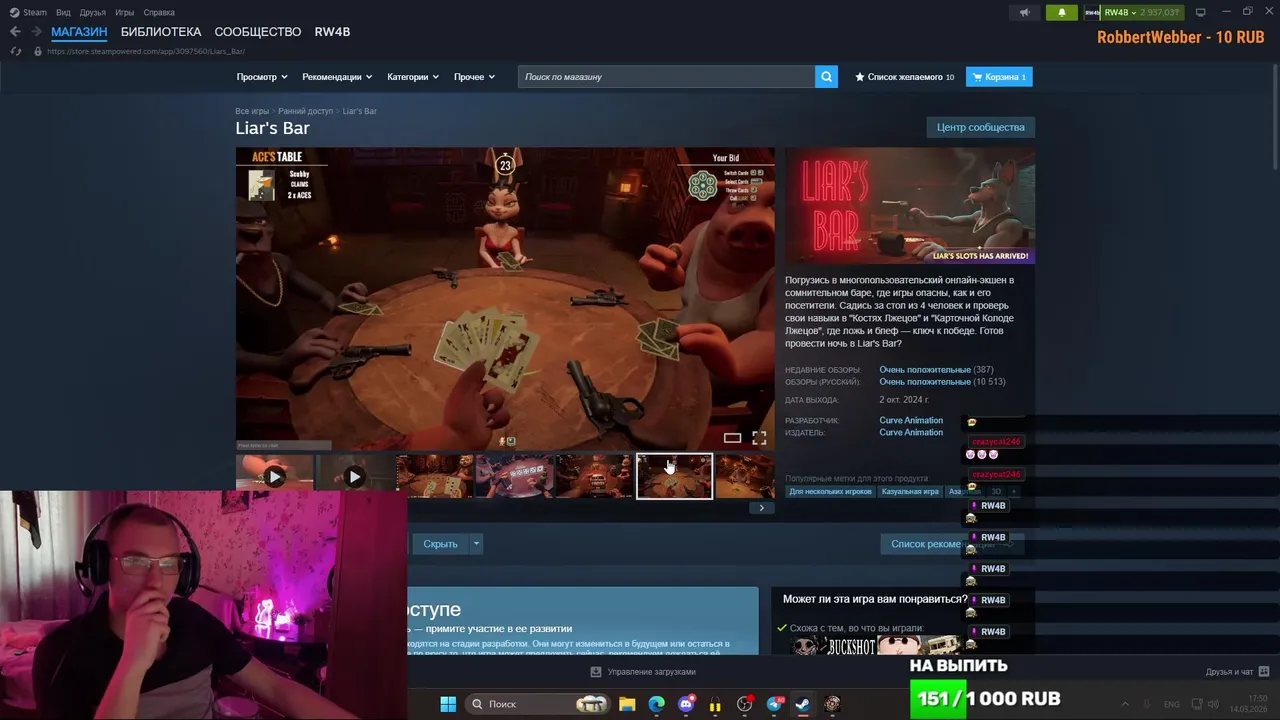Follow the Ранний доступ breadcrumb link
Screen dimensions: 1280x720
[306, 111]
